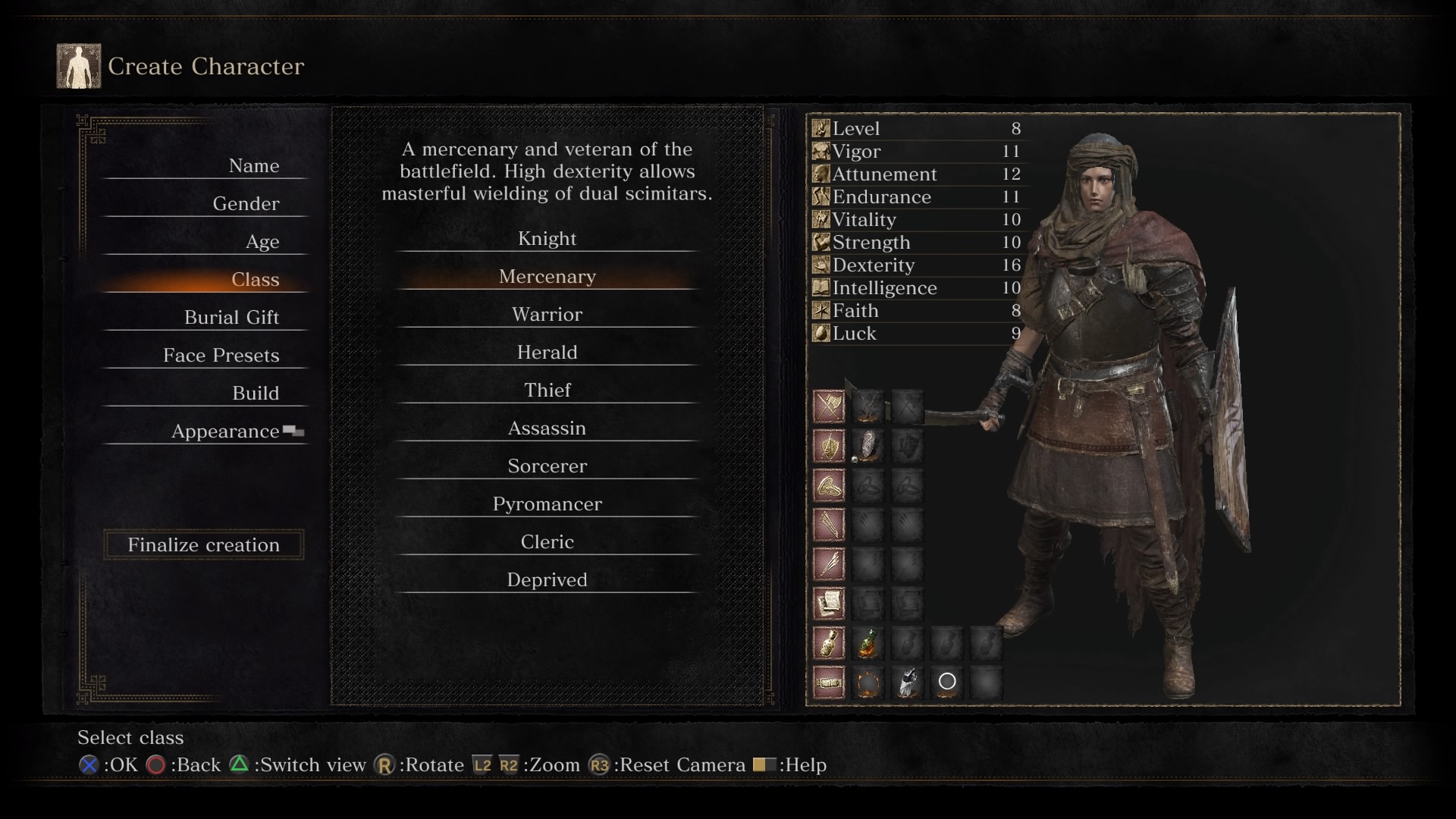Click the shield category icon
Screen dimensions: 1456x819
[x=829, y=447]
